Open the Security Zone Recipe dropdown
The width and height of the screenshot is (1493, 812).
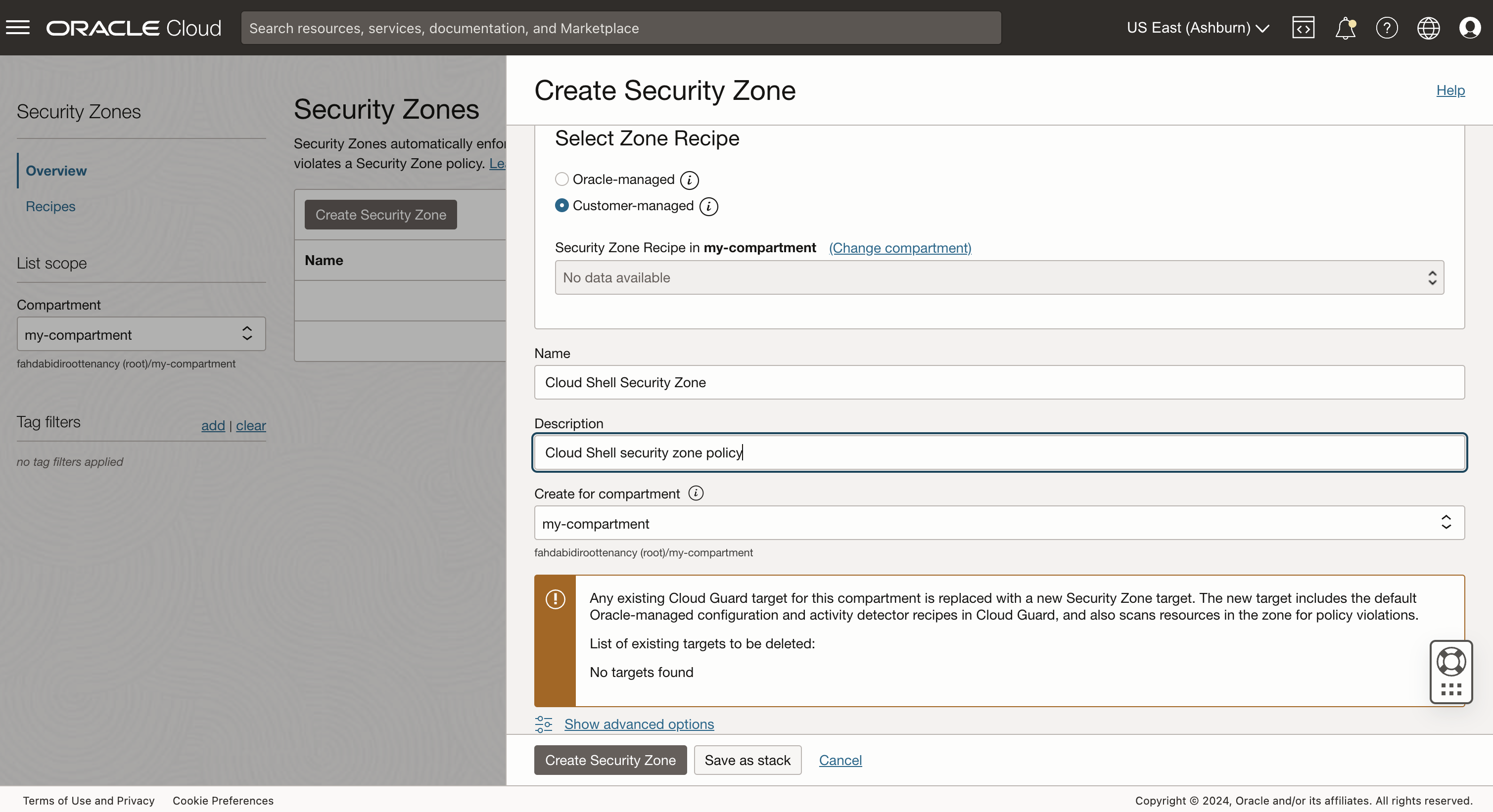point(999,277)
